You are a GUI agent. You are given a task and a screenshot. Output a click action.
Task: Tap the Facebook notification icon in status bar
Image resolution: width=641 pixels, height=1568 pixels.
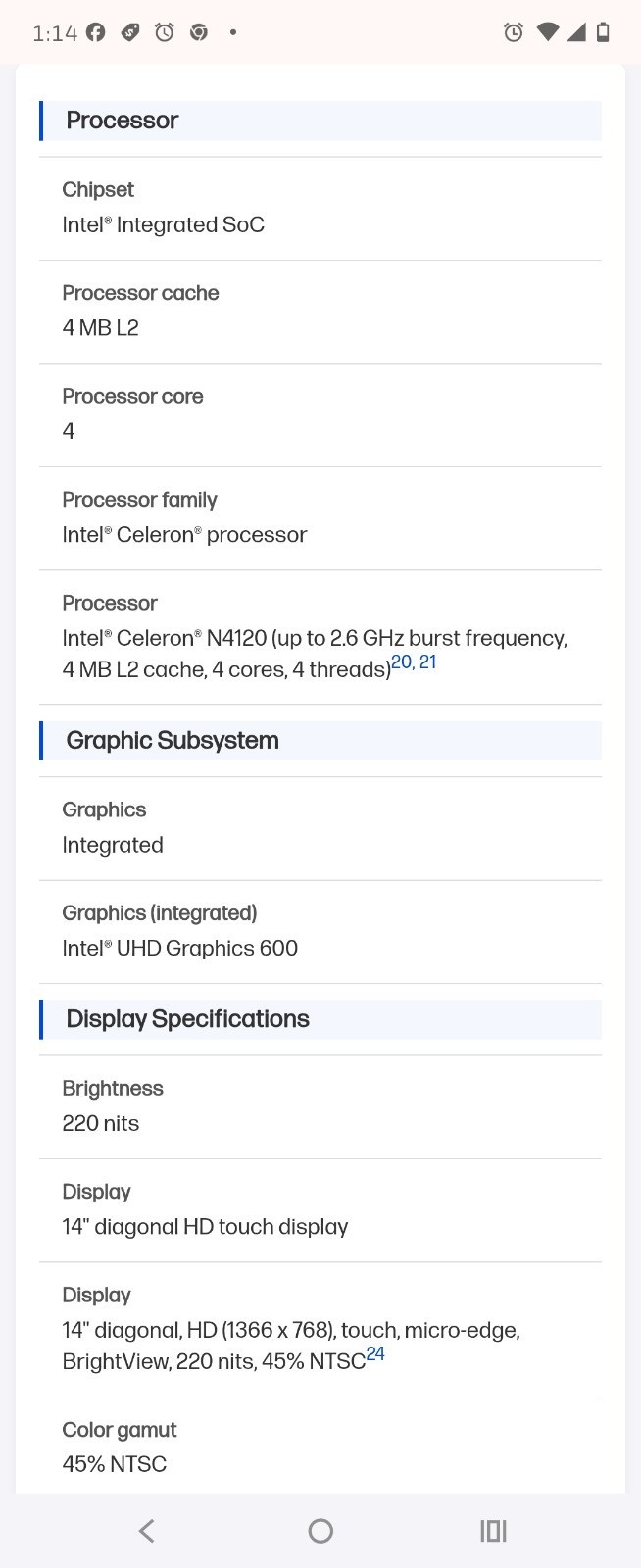coord(95,32)
